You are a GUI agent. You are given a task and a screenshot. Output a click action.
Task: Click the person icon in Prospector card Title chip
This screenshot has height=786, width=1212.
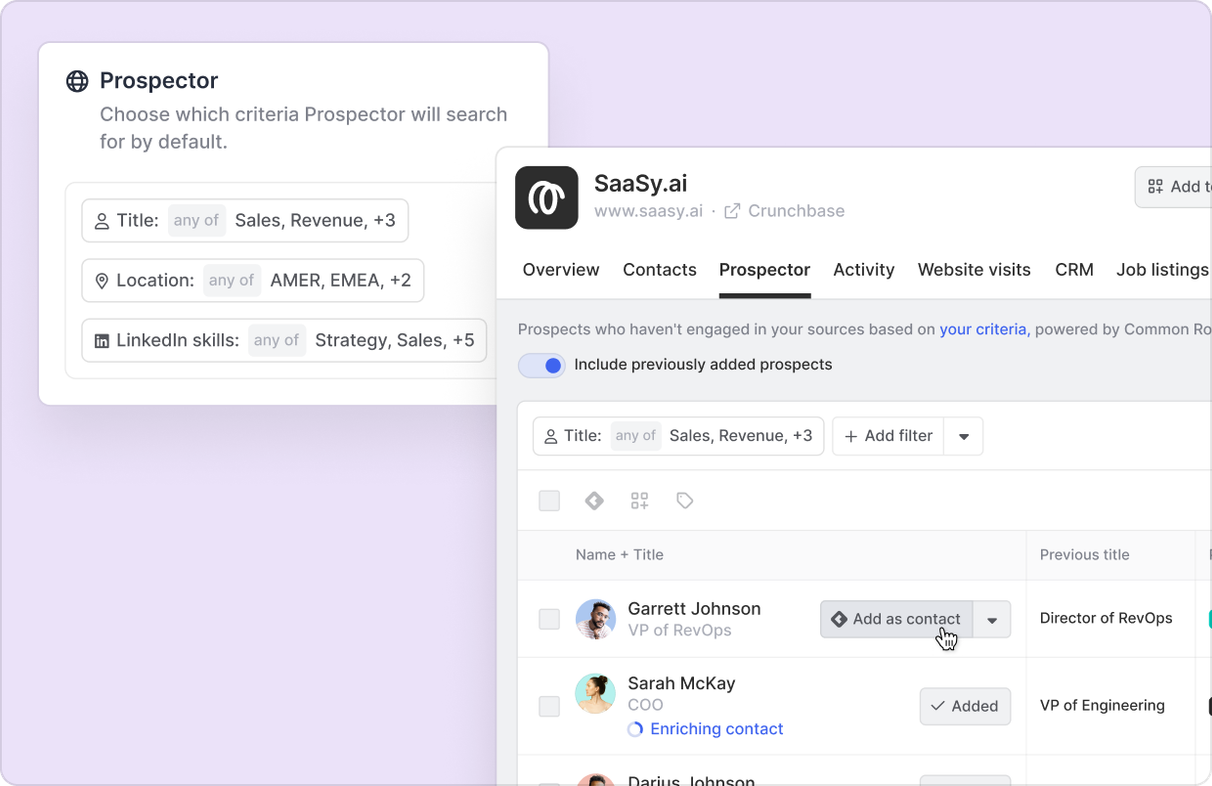tap(101, 221)
